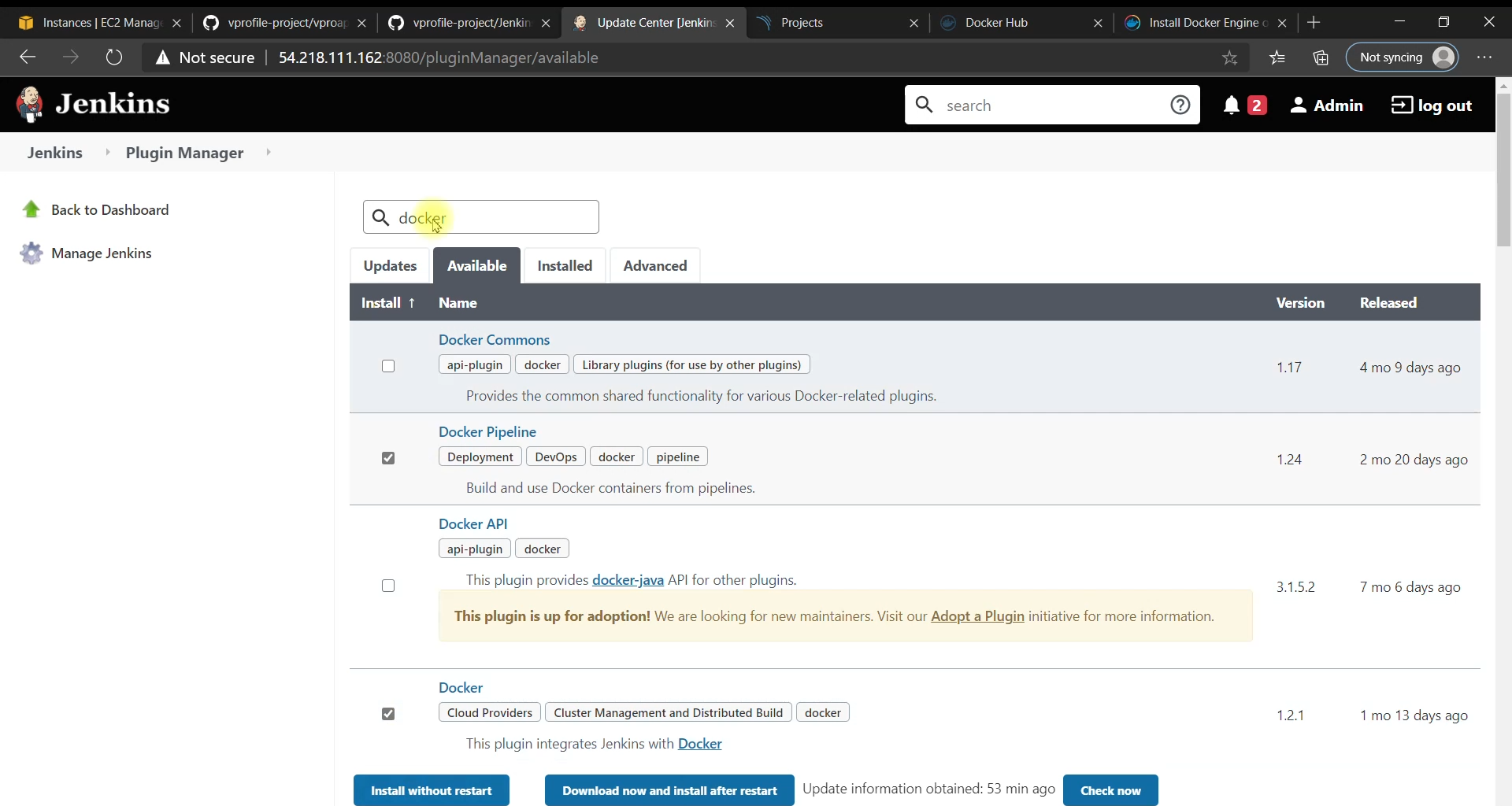Click the page vertical scrollbar thumb
The image size is (1512, 806).
pyautogui.click(x=1503, y=170)
